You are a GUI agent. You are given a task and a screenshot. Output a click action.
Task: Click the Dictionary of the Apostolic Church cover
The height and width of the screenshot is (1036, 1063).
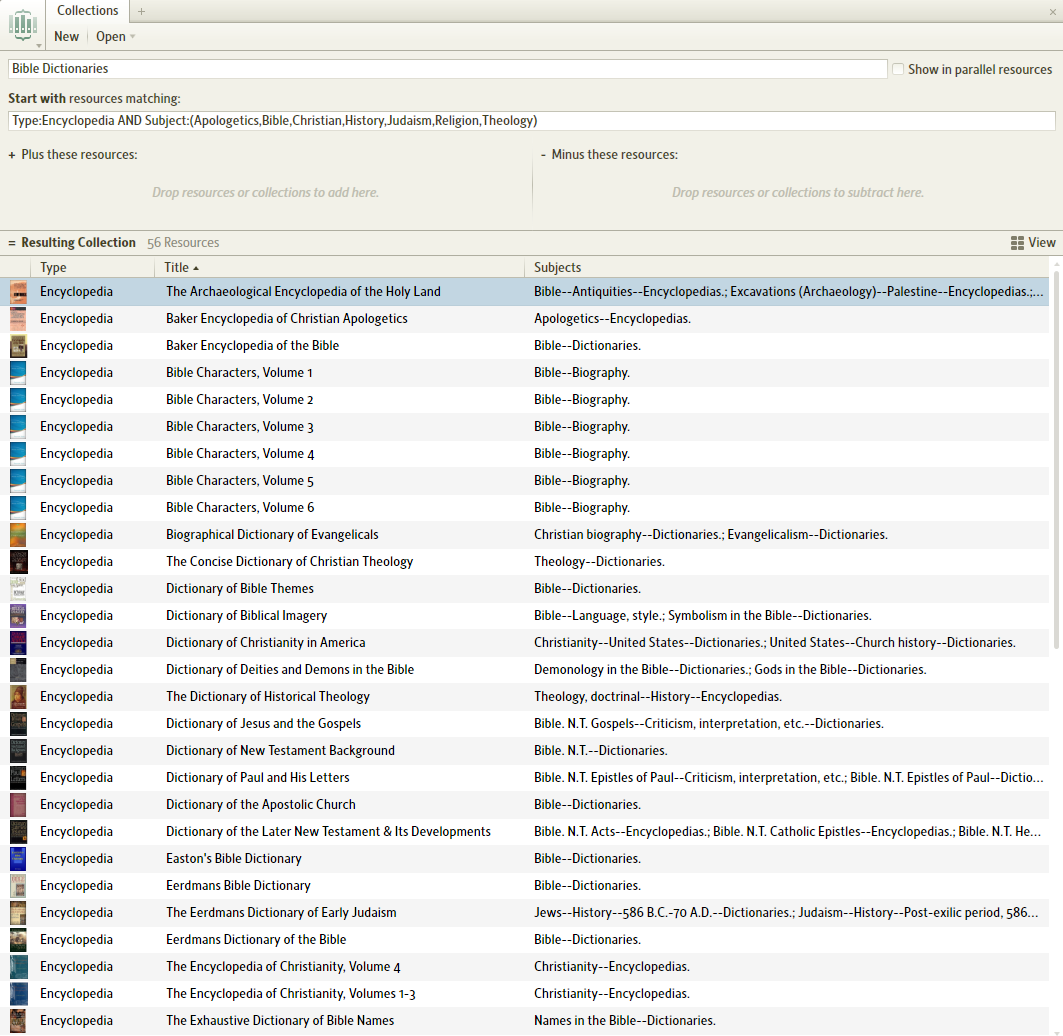pos(18,805)
